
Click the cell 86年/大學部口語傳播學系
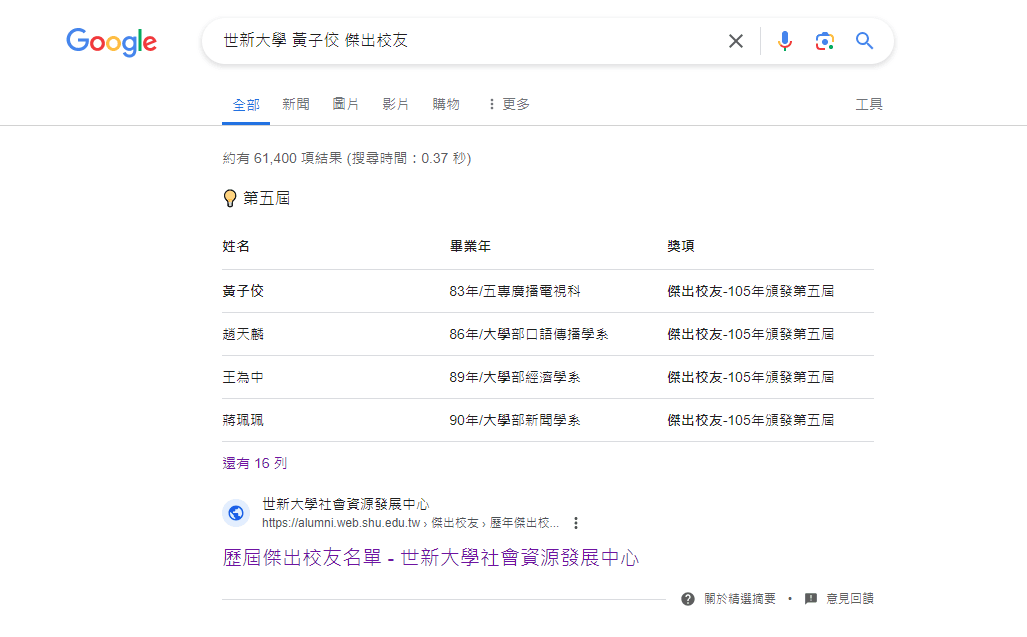[x=529, y=335]
